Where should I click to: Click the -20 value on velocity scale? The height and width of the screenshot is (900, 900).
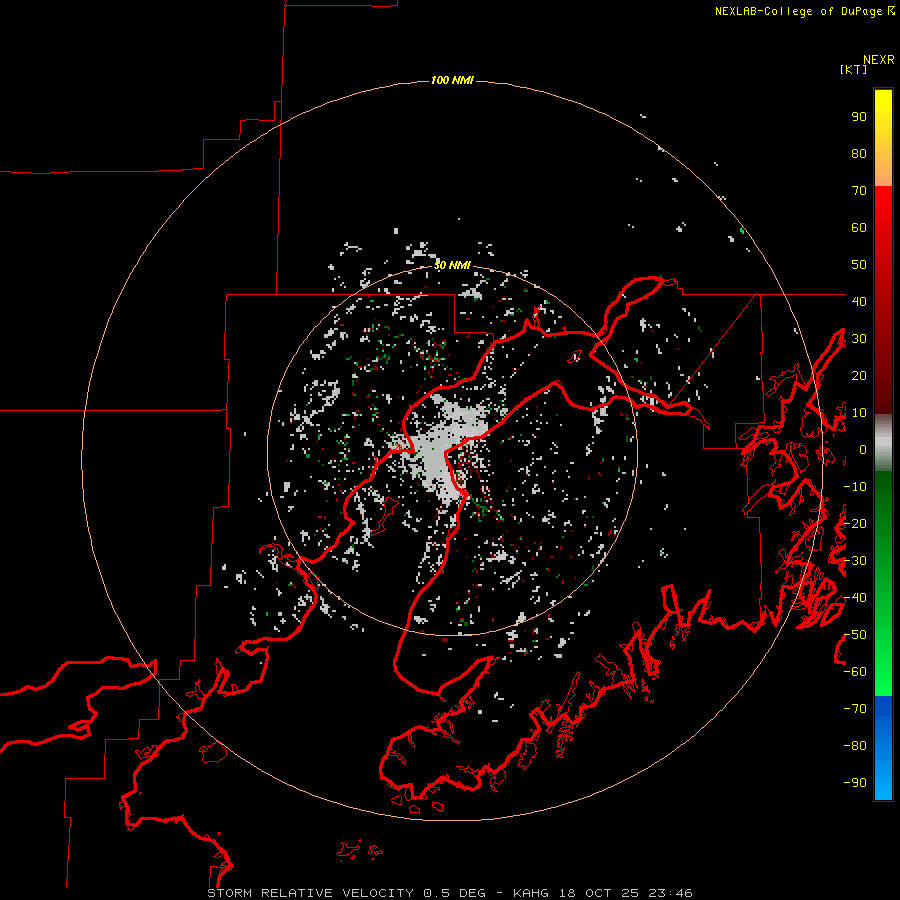(x=855, y=524)
